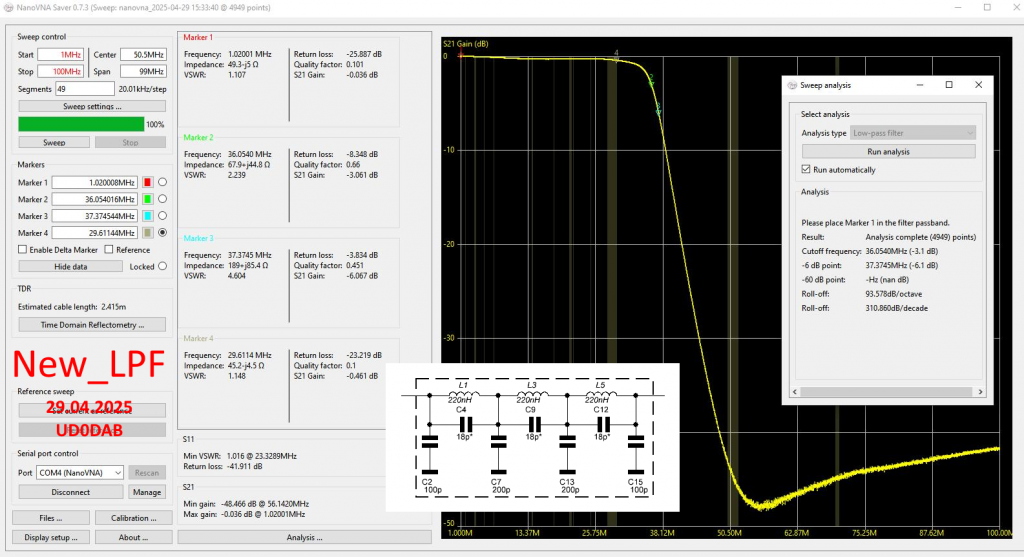Click the Center frequency field

(143, 55)
